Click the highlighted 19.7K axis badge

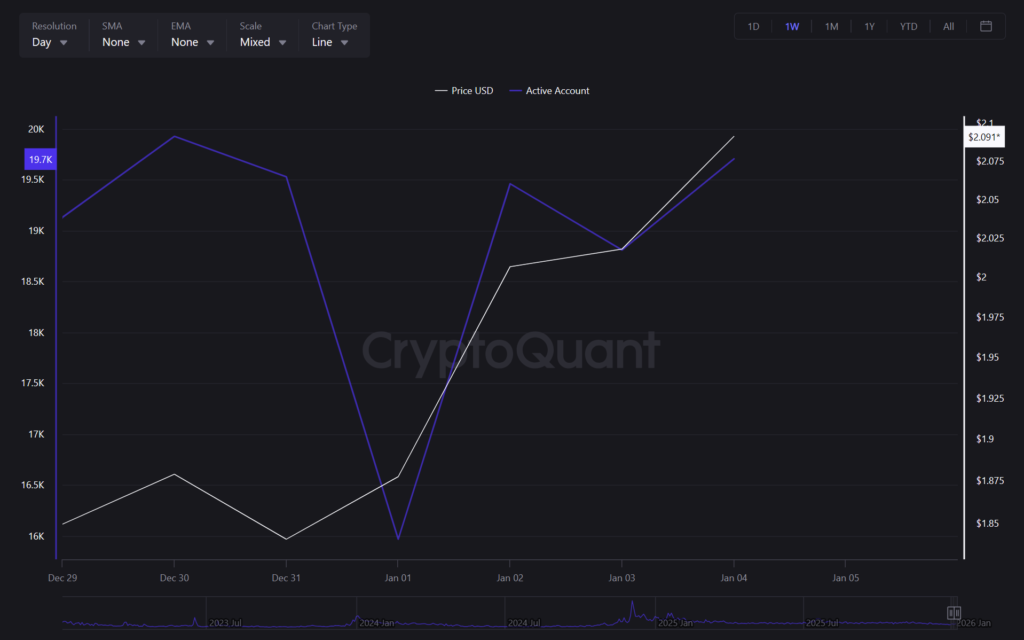point(40,158)
